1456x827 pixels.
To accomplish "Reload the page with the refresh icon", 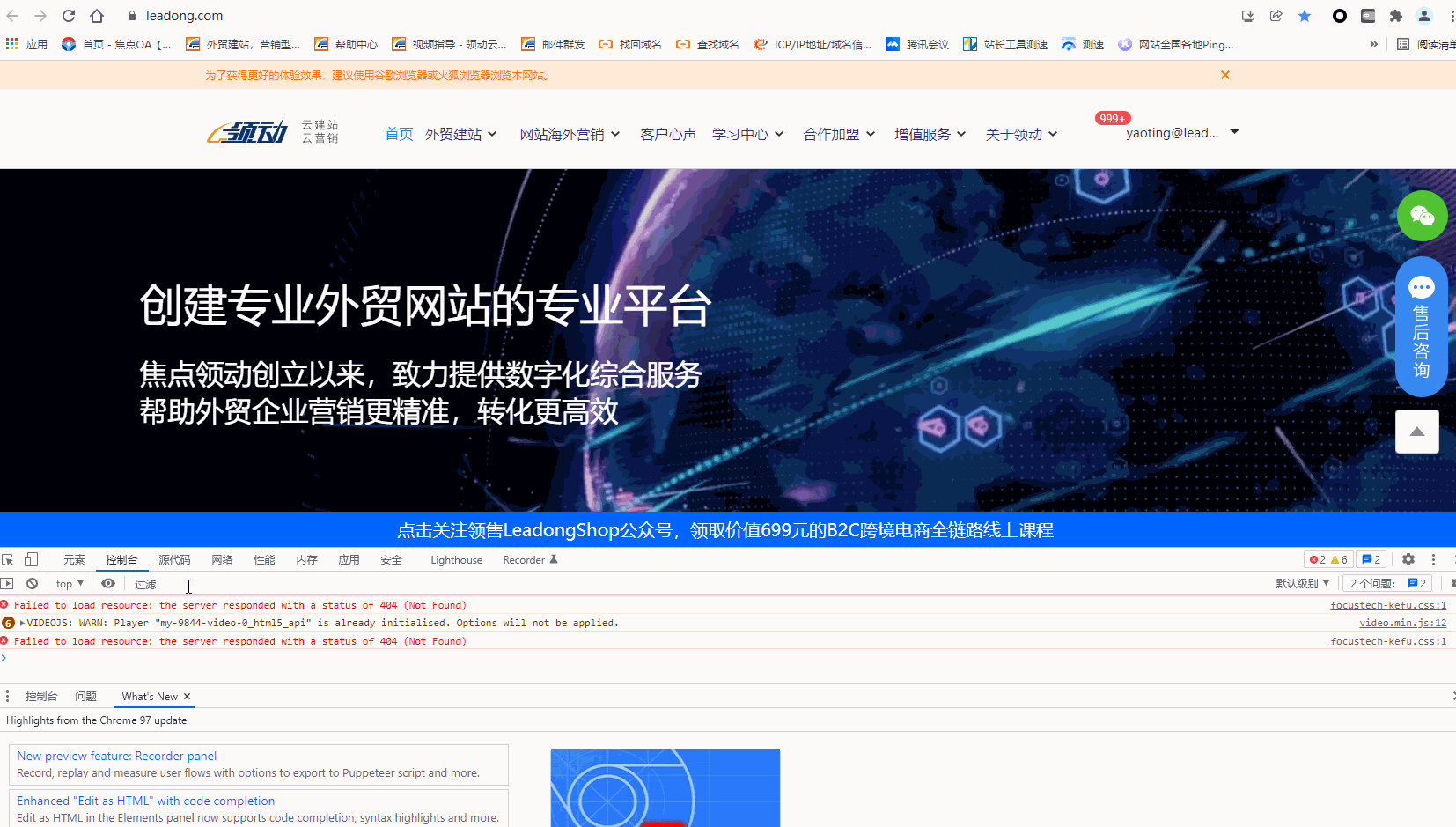I will point(69,15).
